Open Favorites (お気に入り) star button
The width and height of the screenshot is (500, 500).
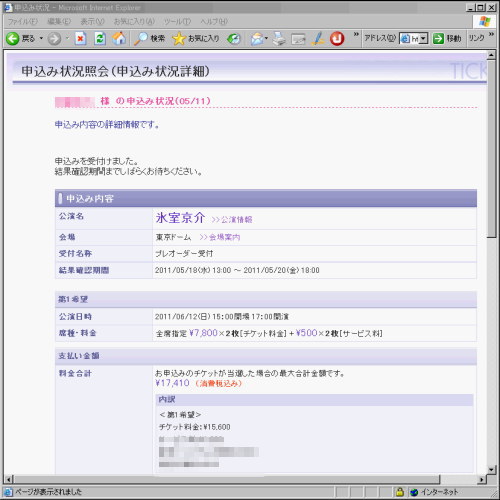(196, 39)
